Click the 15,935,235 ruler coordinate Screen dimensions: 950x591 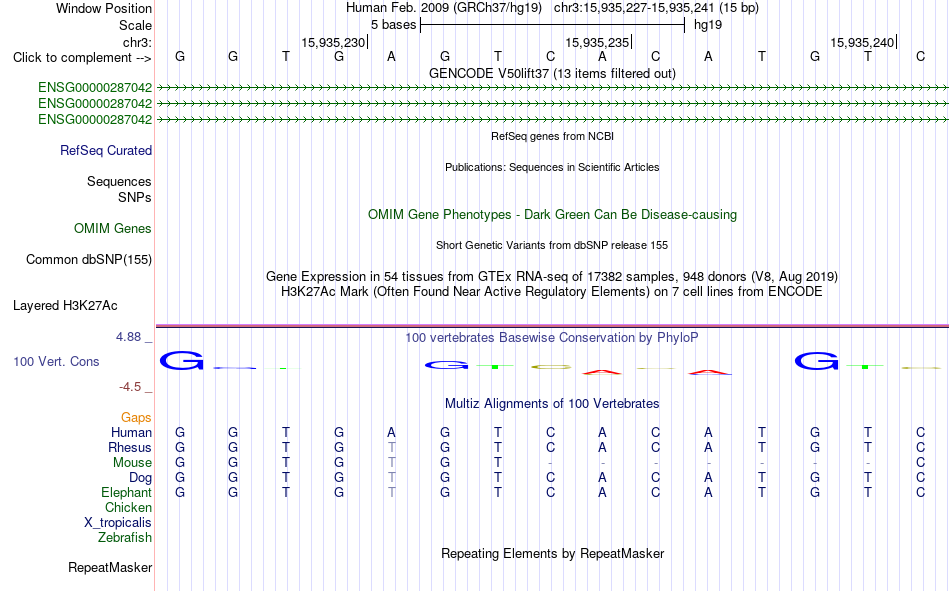coord(597,42)
